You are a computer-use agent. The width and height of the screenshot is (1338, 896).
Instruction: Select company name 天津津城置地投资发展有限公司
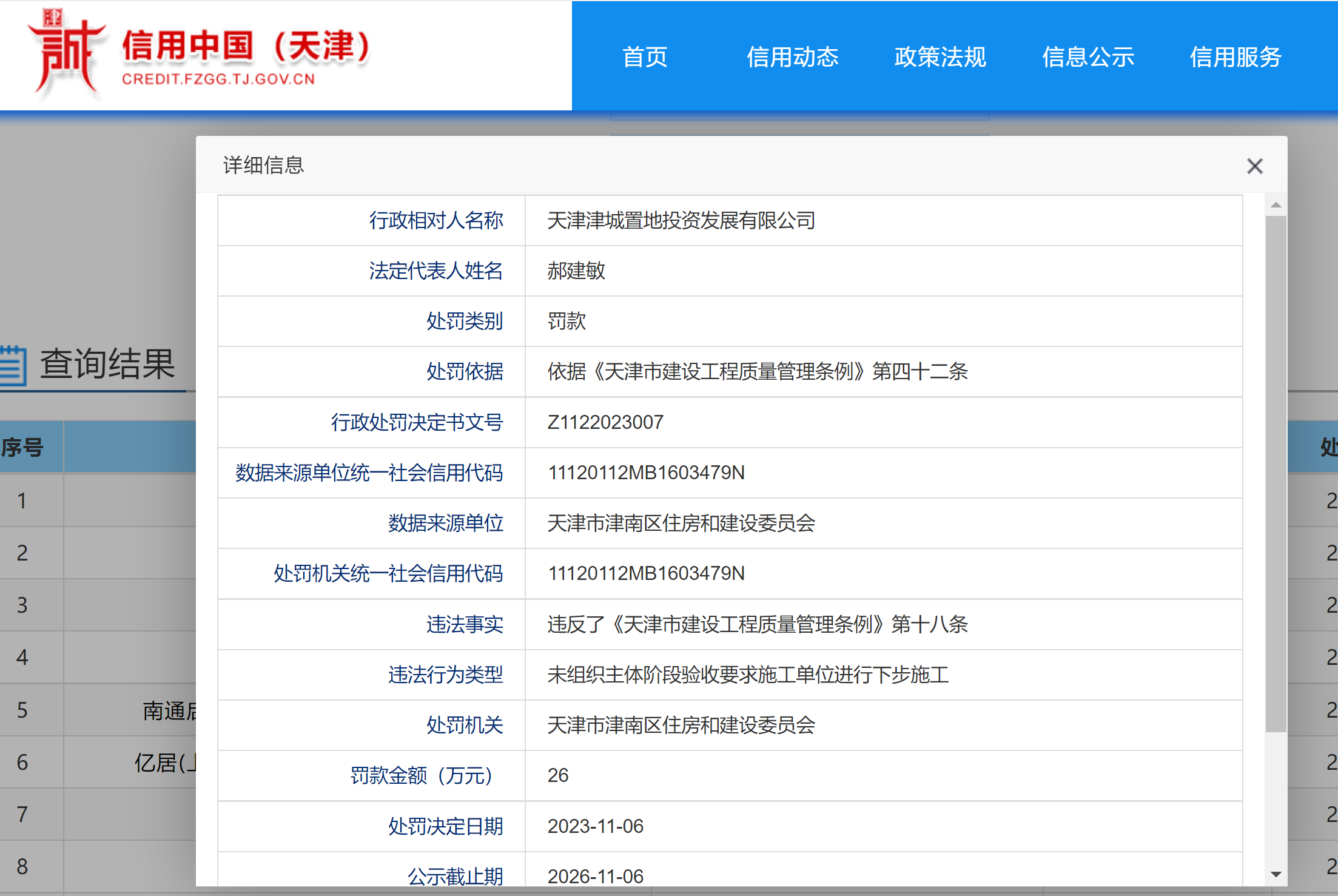(681, 220)
